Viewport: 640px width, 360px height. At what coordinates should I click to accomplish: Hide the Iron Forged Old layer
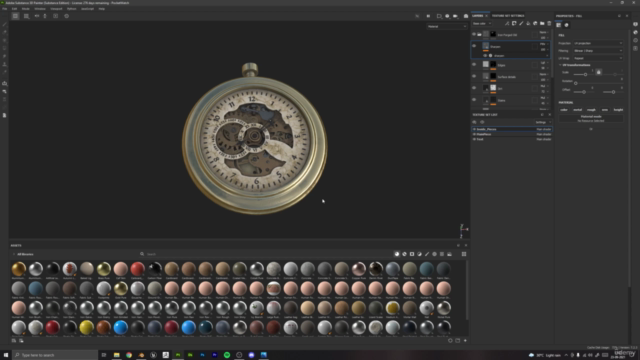click(474, 35)
